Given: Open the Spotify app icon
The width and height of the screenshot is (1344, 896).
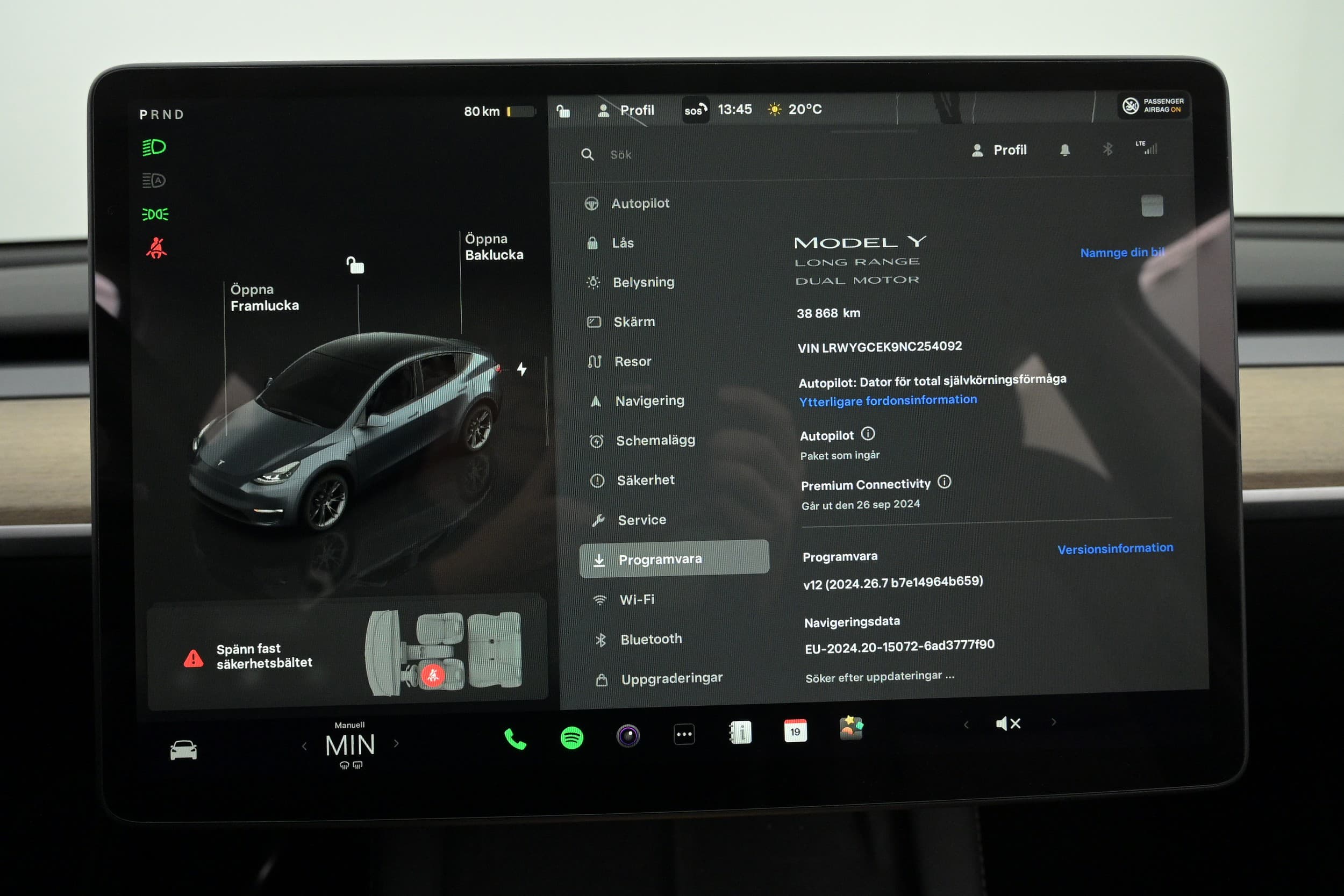Looking at the screenshot, I should point(571,738).
